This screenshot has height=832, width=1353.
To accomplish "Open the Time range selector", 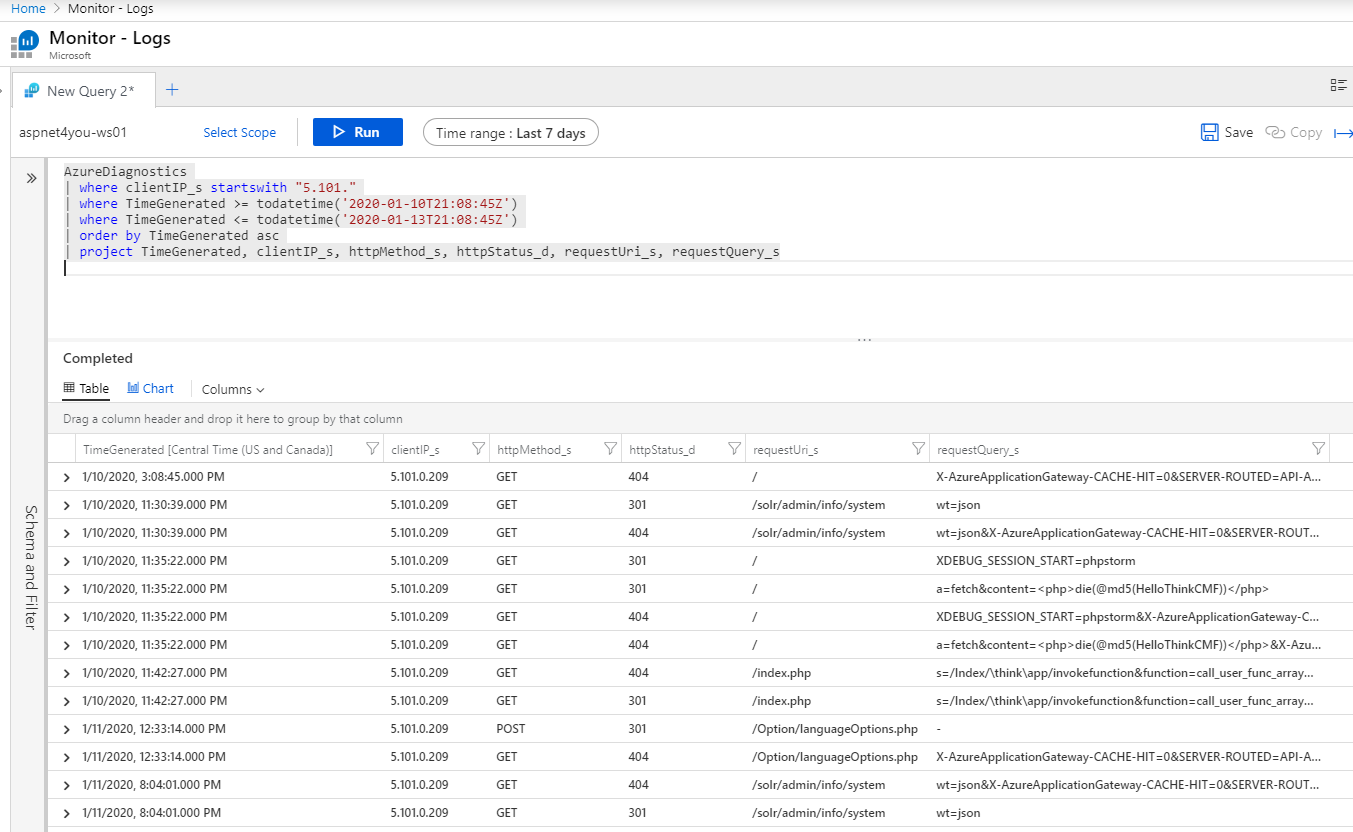I will click(x=510, y=133).
